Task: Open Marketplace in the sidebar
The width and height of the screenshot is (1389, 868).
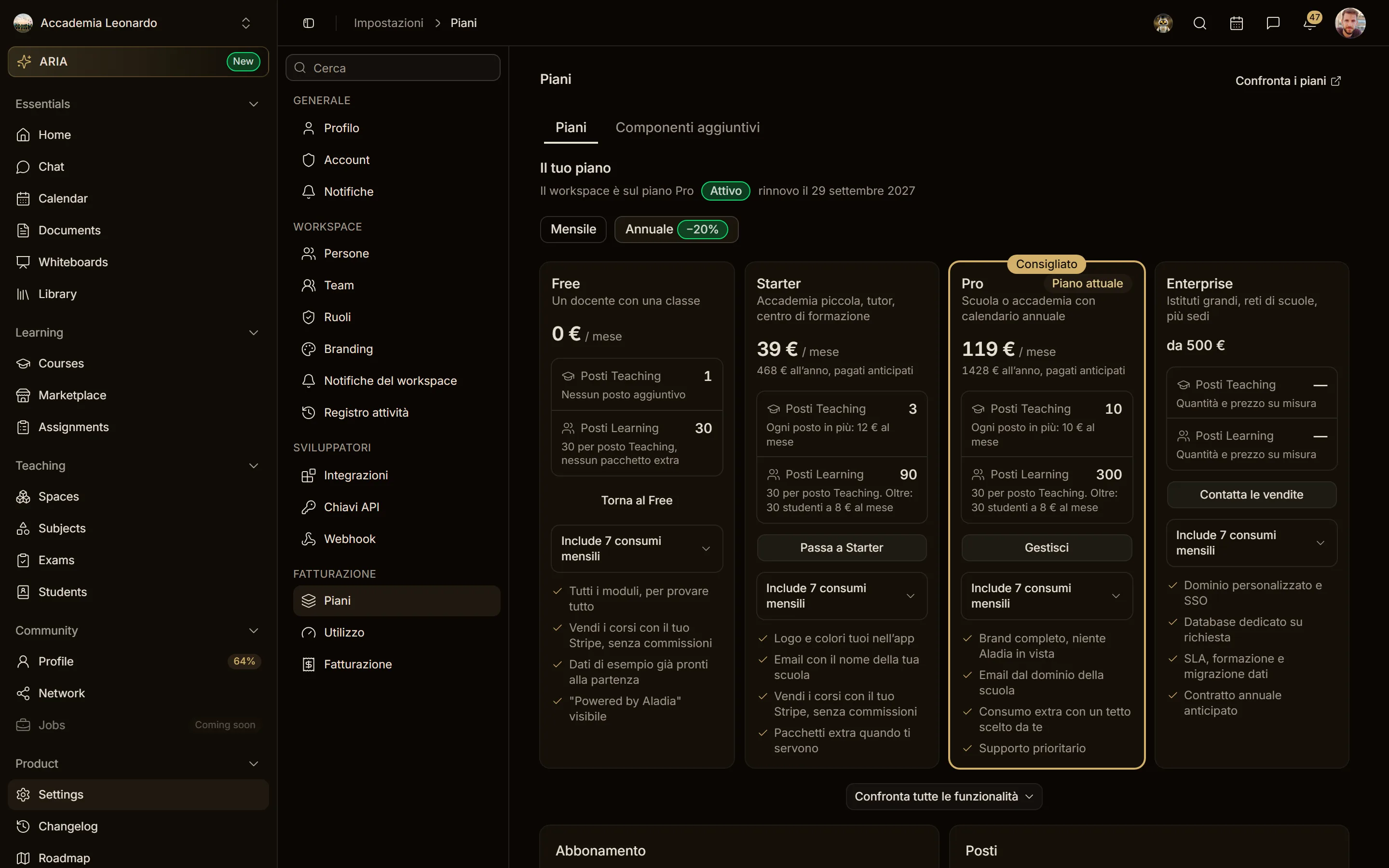Action: coord(138,395)
